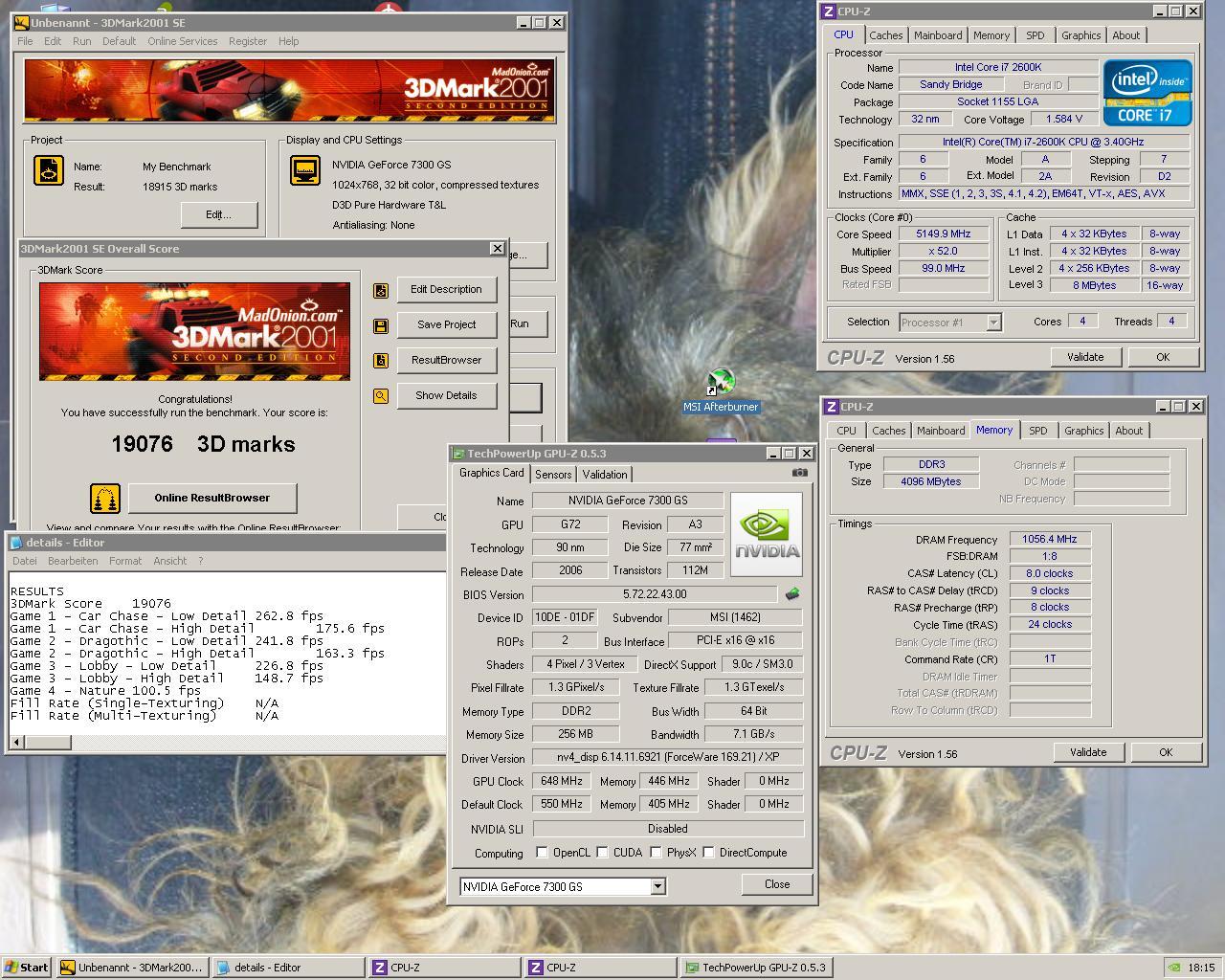The image size is (1225, 980).
Task: Click the GPU-Z title bar icon
Action: click(458, 454)
